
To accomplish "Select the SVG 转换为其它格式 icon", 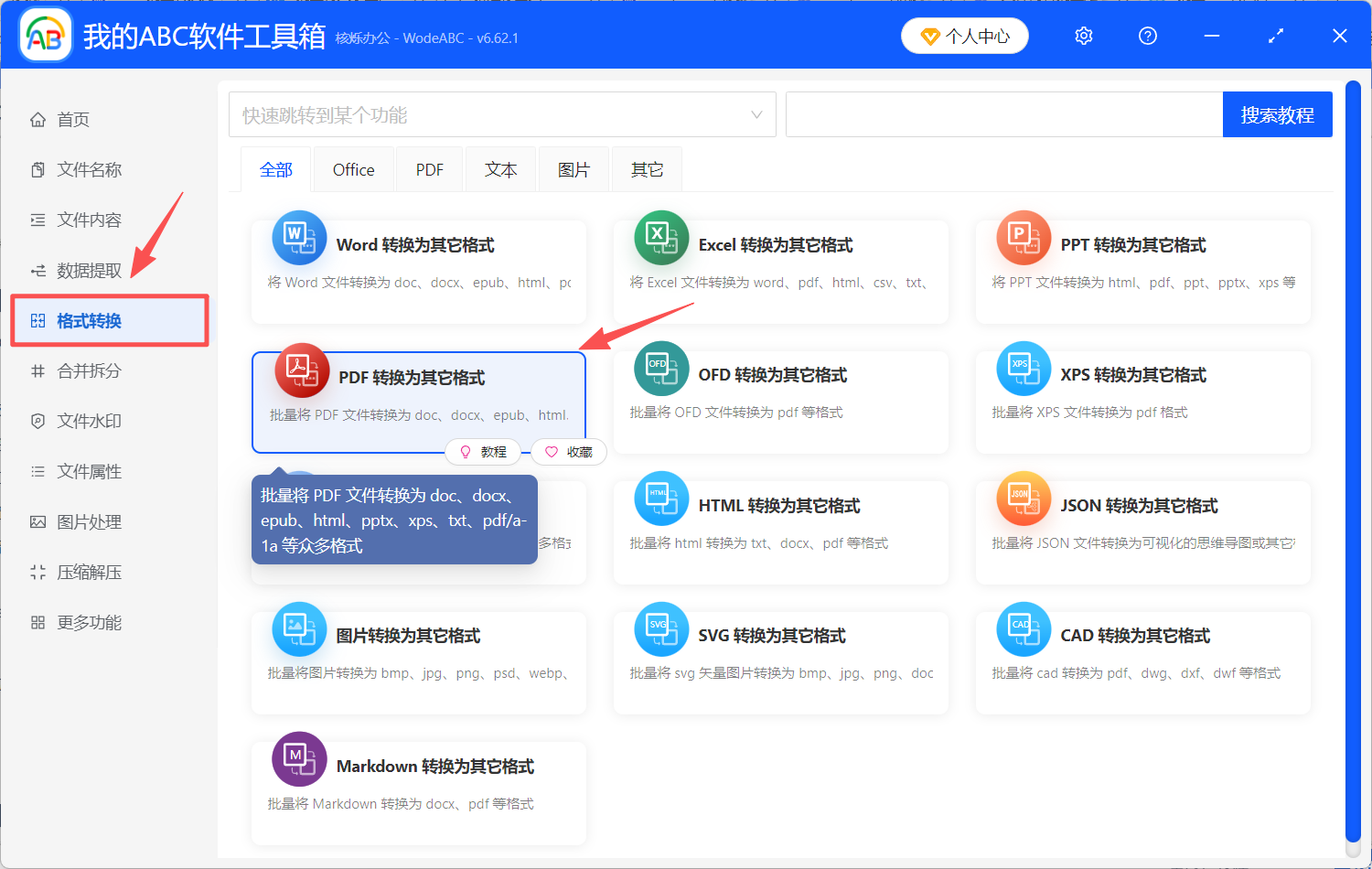I will tap(660, 629).
